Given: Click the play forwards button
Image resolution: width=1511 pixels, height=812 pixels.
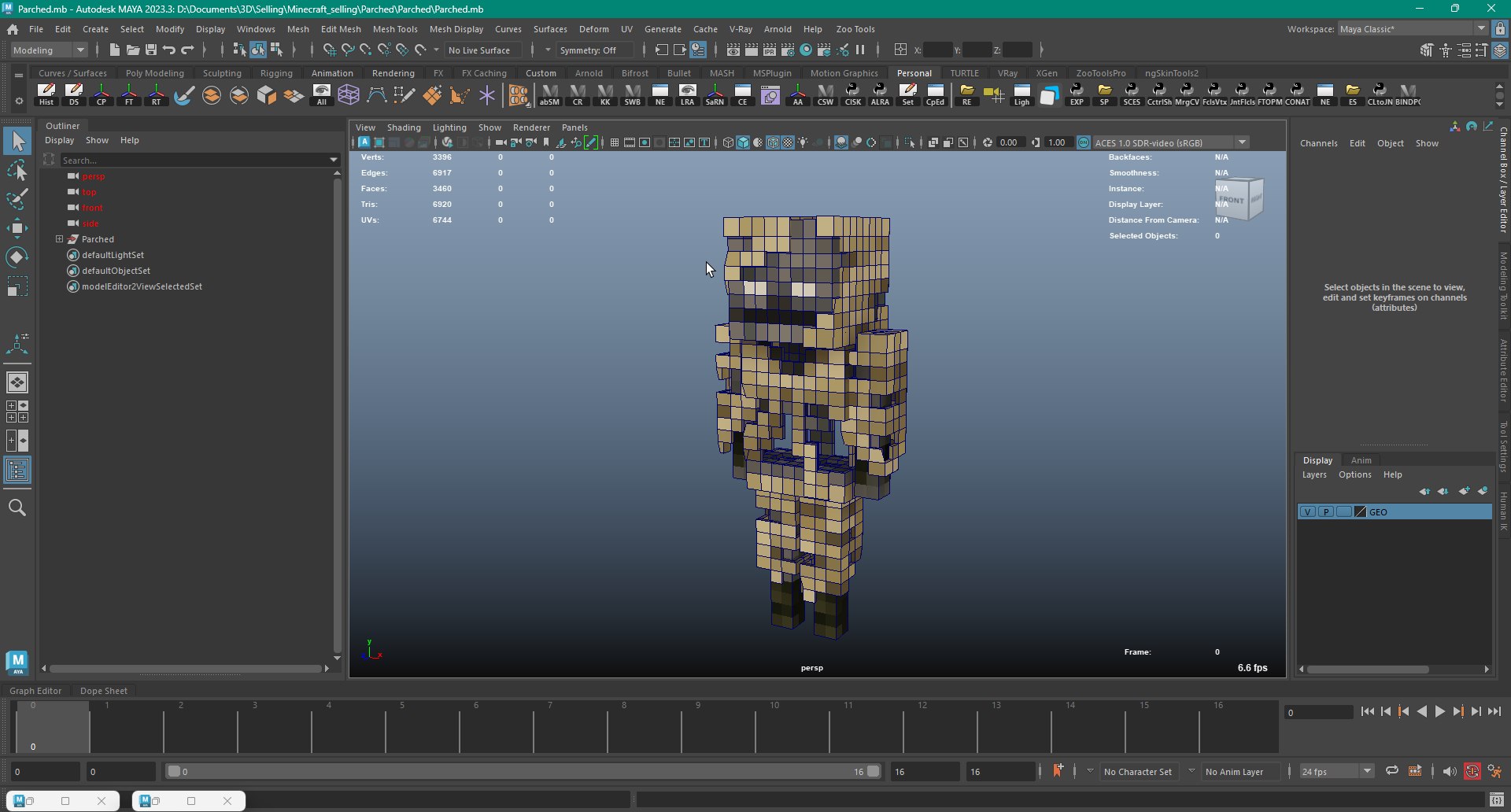Looking at the screenshot, I should [1439, 711].
